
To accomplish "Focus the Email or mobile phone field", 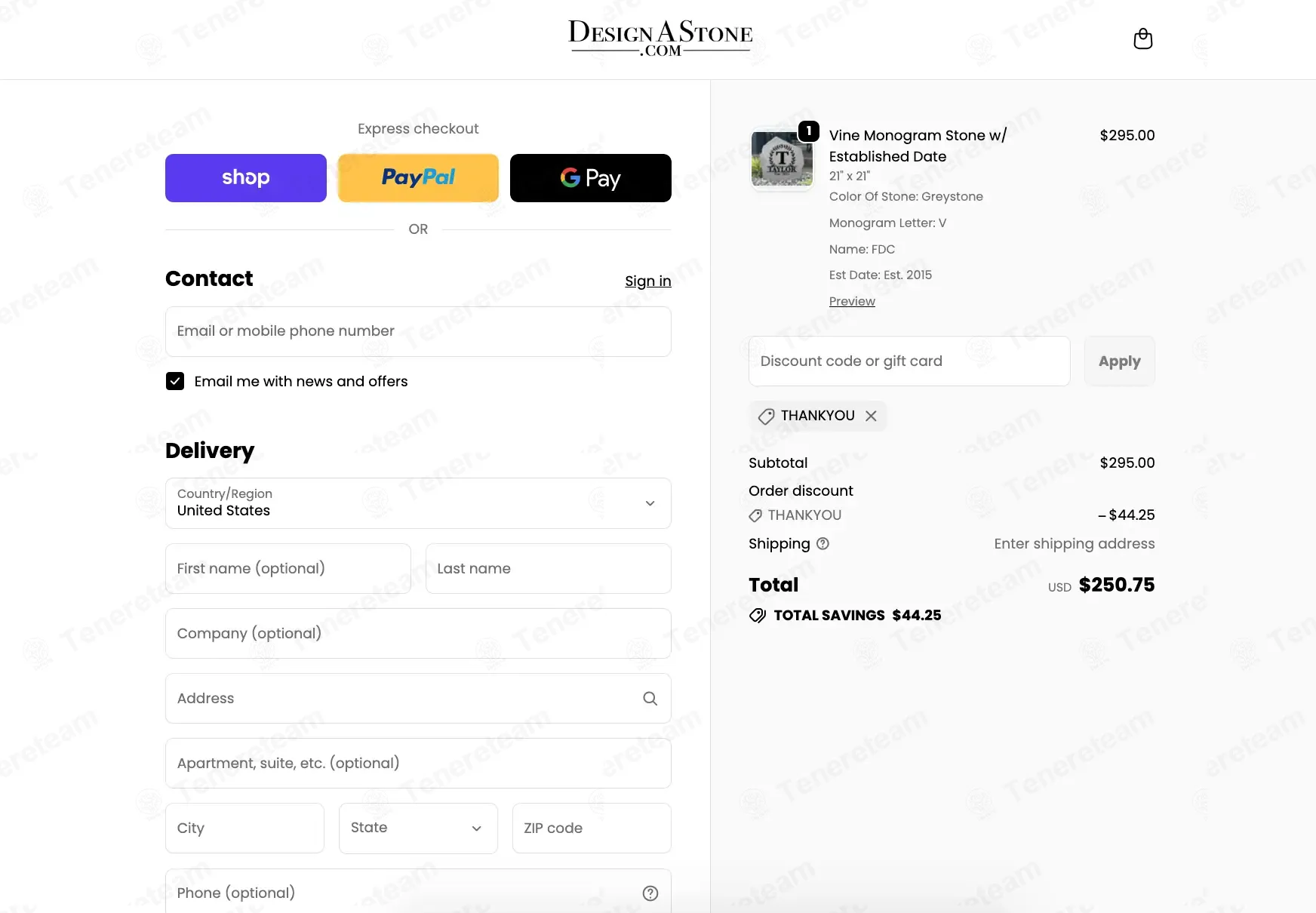I will click(417, 332).
